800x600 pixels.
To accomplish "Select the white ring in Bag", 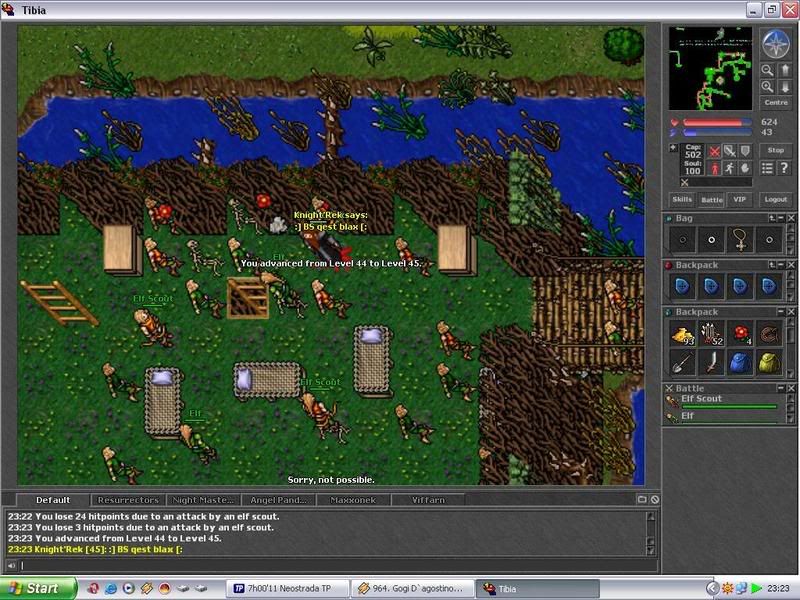I will pyautogui.click(x=711, y=240).
